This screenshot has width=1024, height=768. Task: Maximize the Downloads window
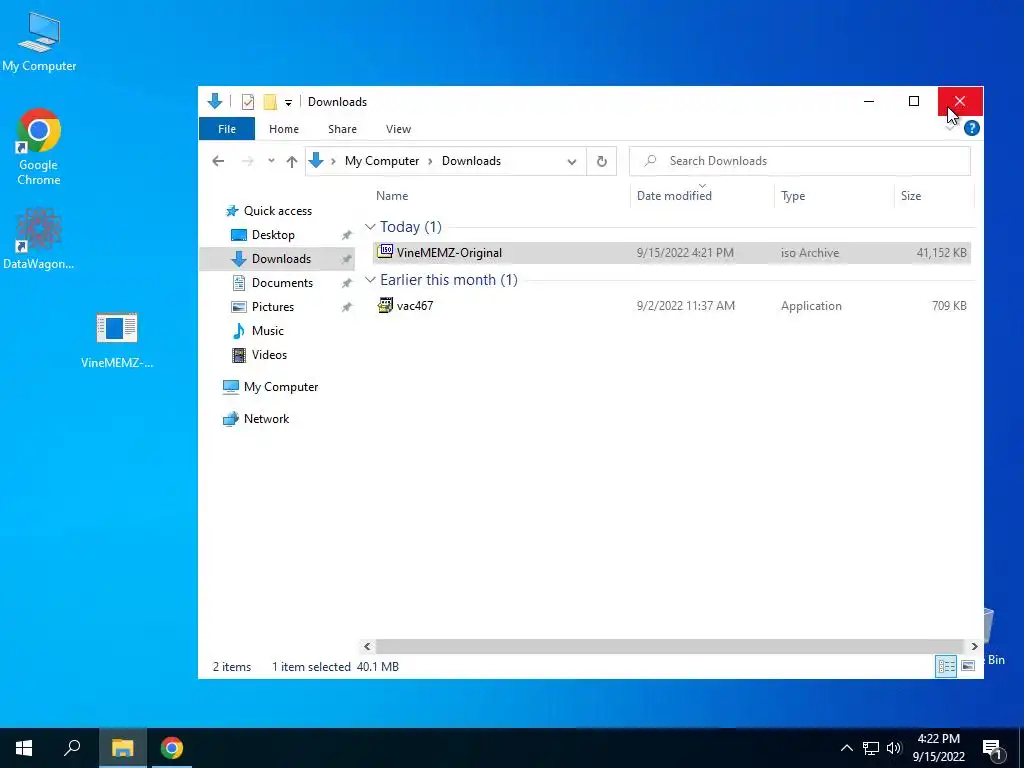pos(914,101)
